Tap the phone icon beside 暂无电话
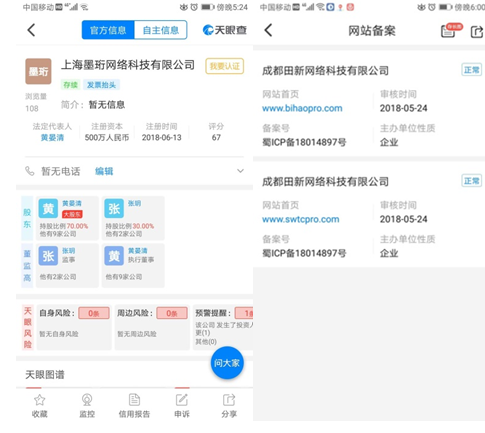This screenshot has height=433, width=485. click(x=30, y=171)
